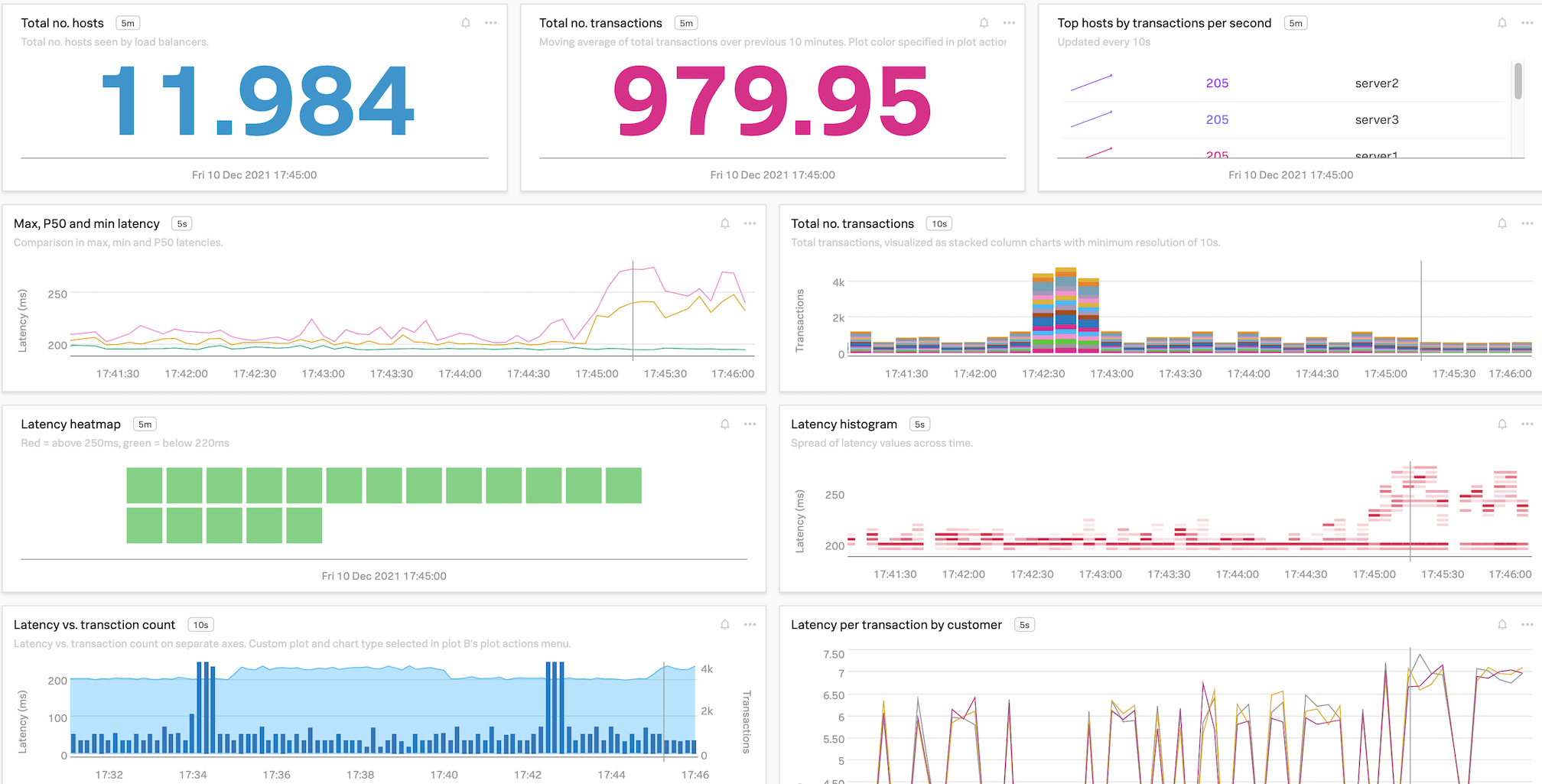
Task: Click bell on Latency per transaction by customer
Action: (1501, 625)
